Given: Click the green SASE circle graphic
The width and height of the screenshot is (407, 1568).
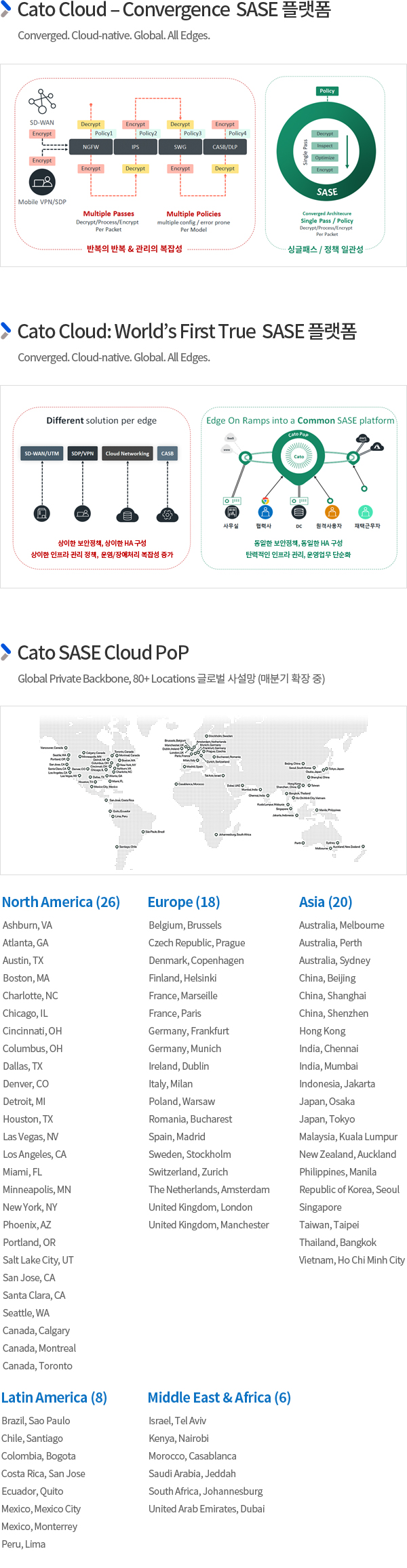Looking at the screenshot, I should click(326, 153).
